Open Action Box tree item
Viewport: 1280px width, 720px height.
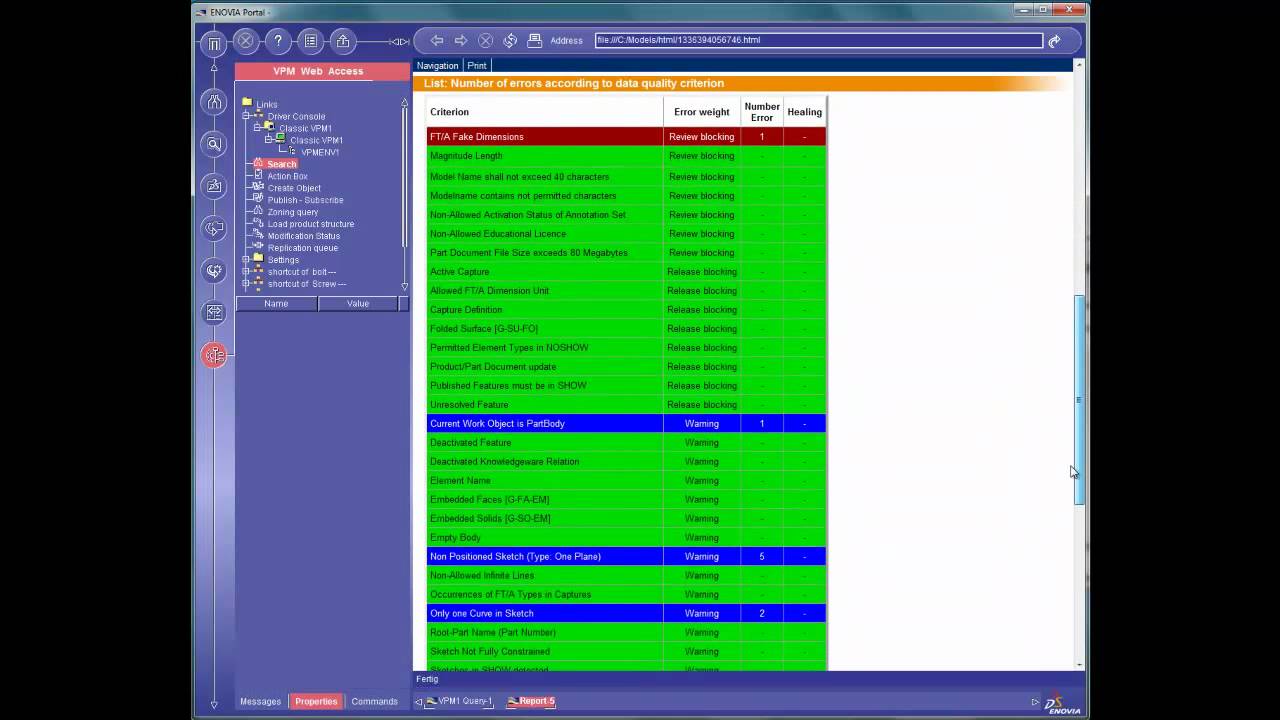[x=287, y=176]
